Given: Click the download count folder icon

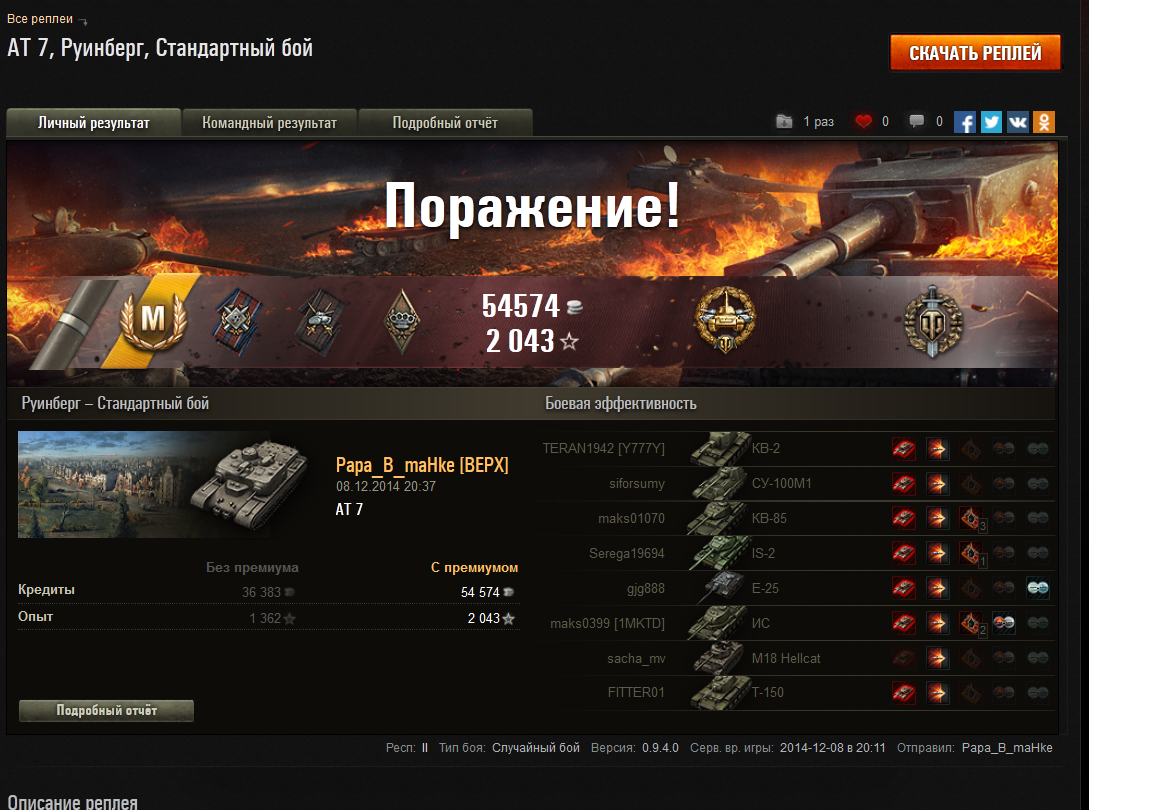Looking at the screenshot, I should [x=784, y=121].
